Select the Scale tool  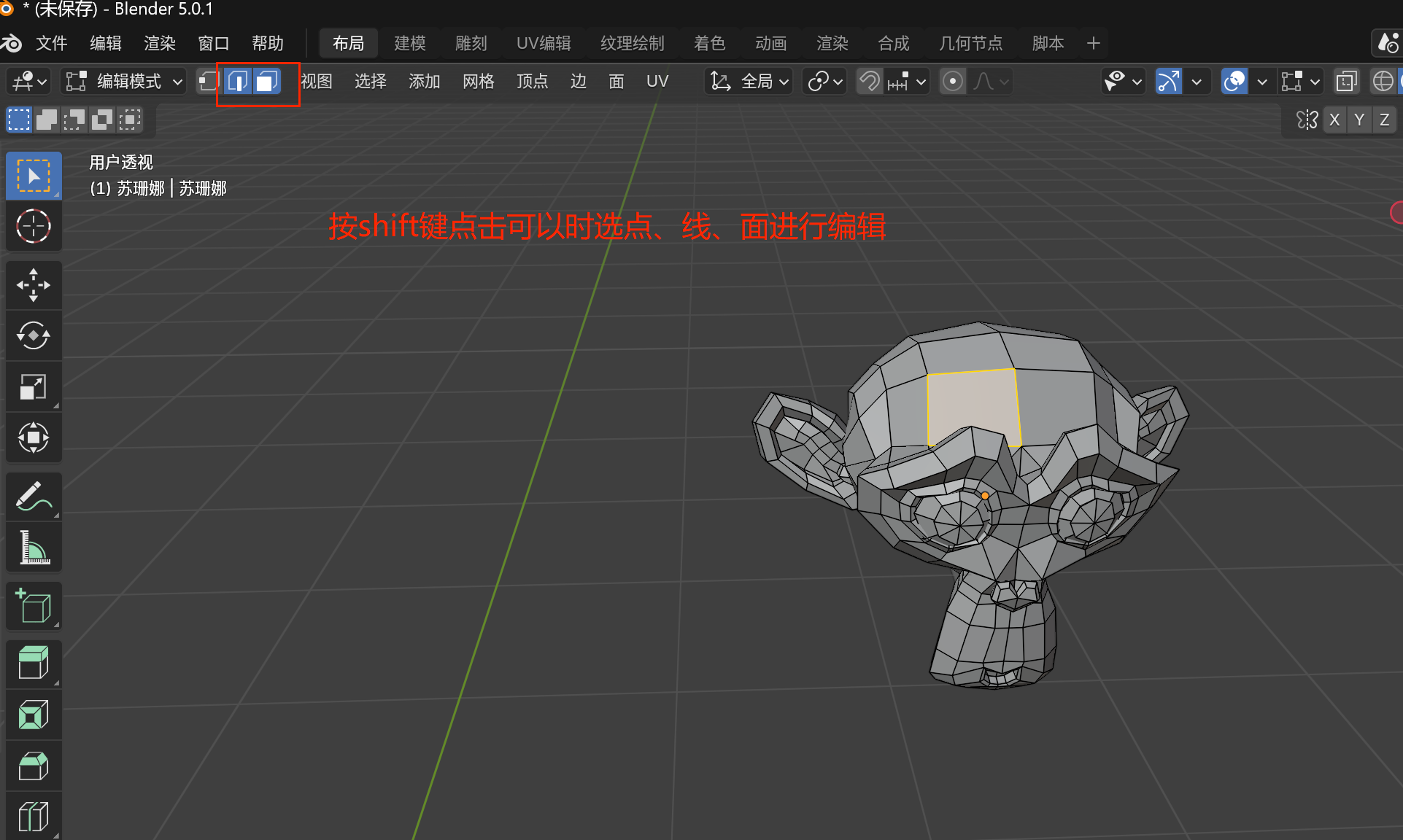33,387
